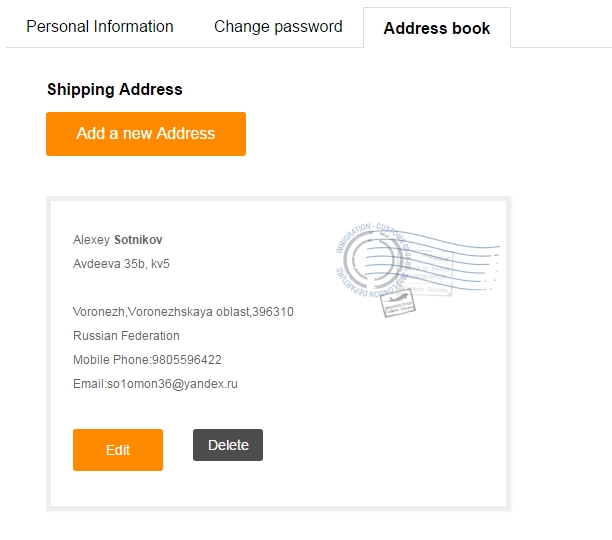Viewport: 612px width, 540px height.
Task: Click the small postage stamp icon
Action: pos(398,302)
